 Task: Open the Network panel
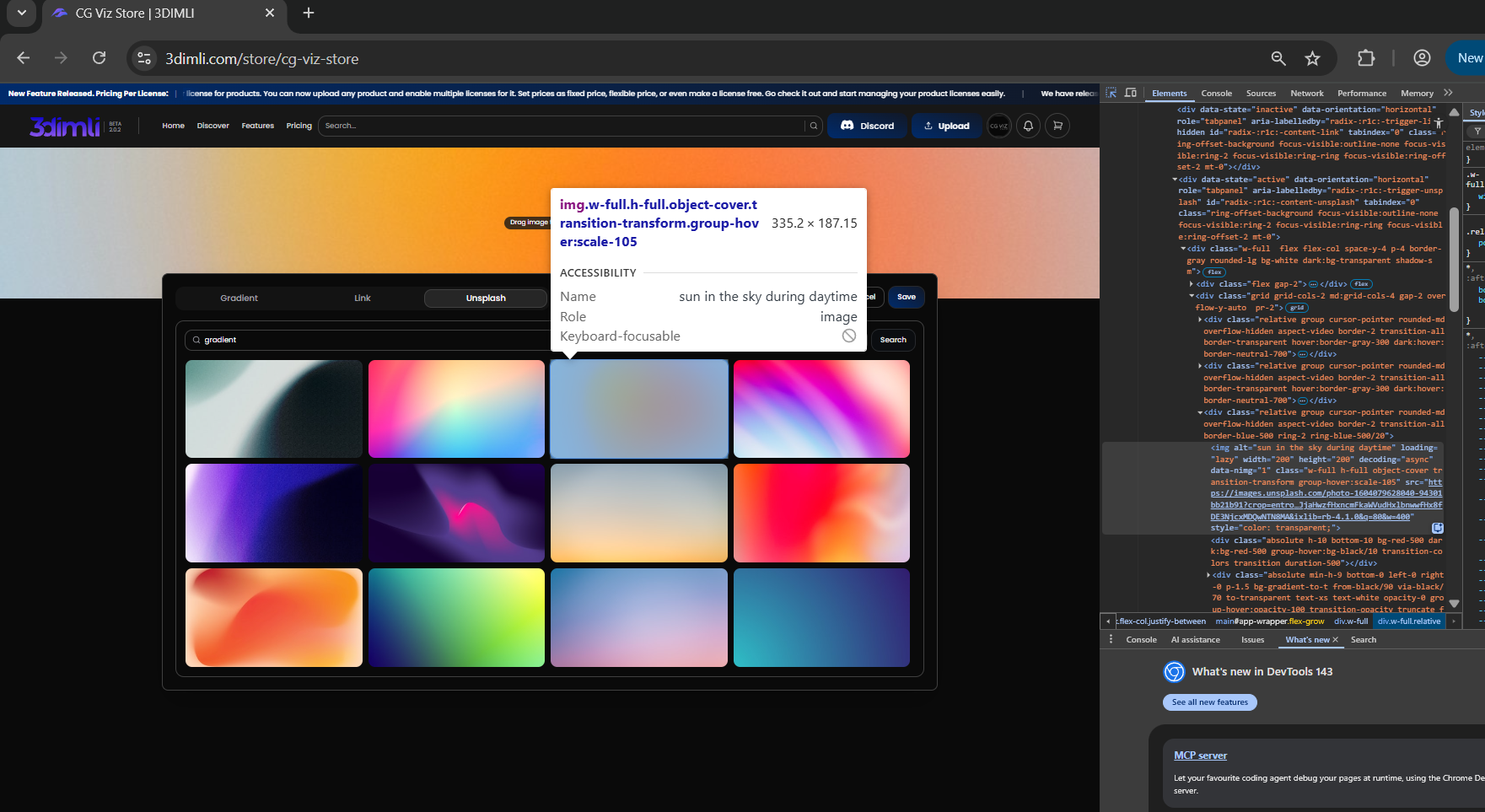1306,94
